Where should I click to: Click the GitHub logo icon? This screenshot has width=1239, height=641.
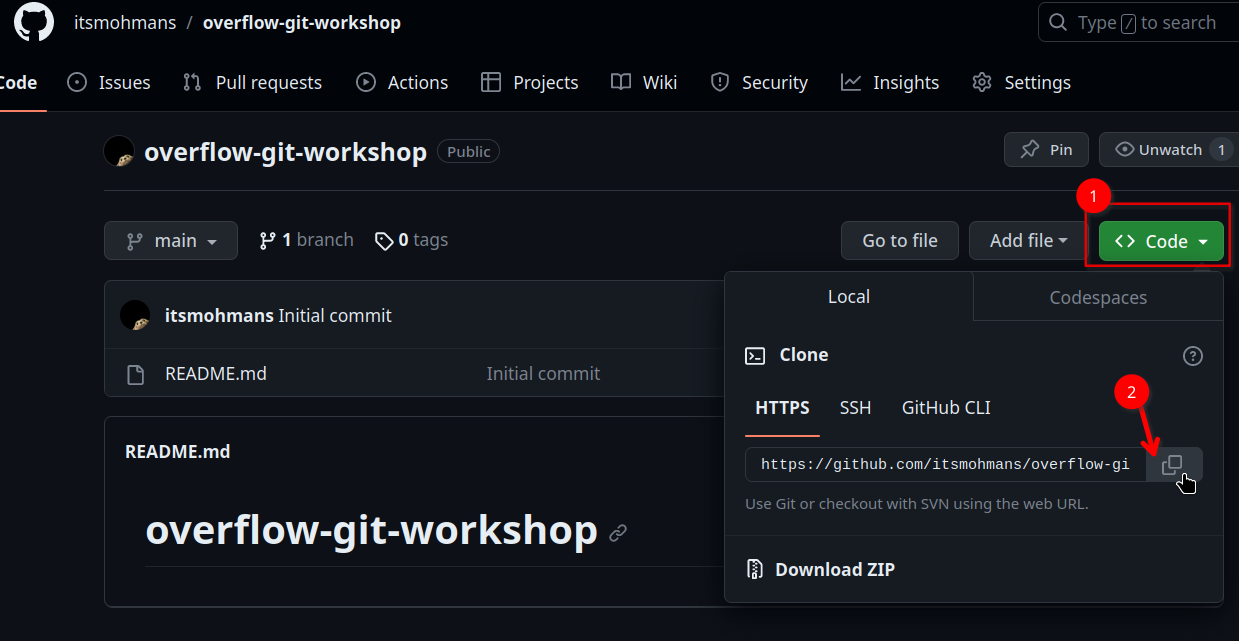coord(34,21)
